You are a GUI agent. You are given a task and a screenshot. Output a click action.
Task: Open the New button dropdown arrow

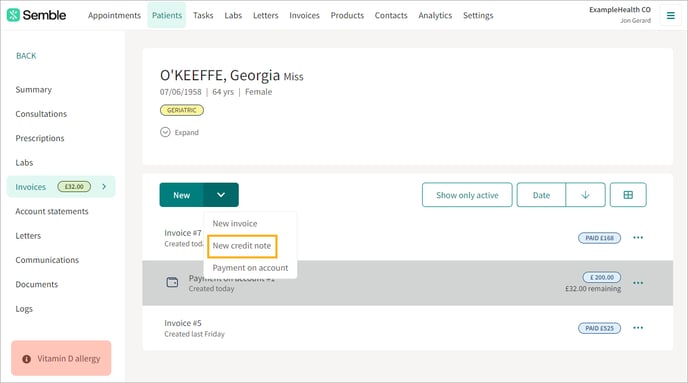tap(221, 195)
